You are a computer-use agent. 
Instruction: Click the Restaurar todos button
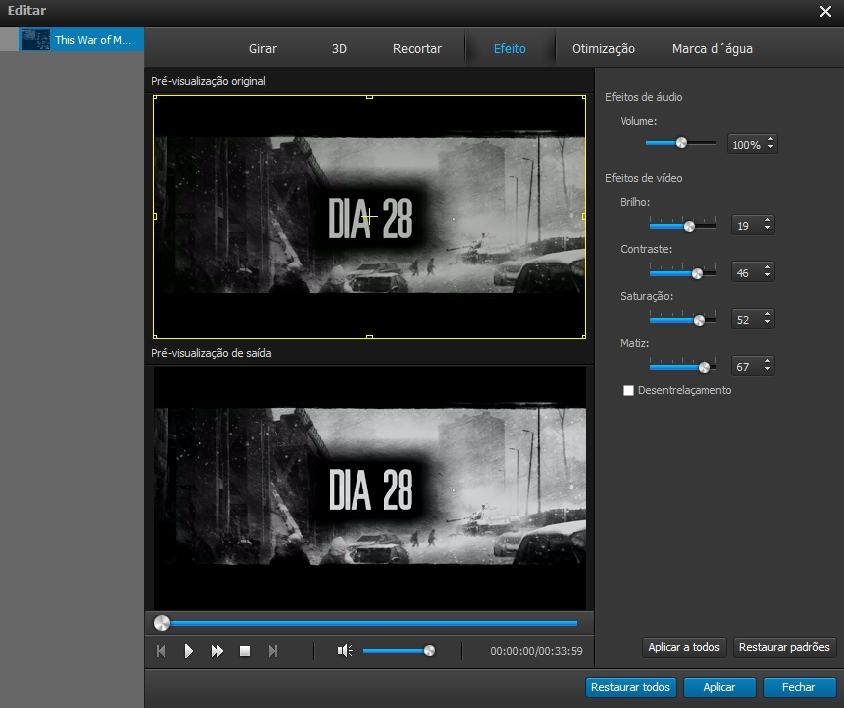(x=630, y=687)
